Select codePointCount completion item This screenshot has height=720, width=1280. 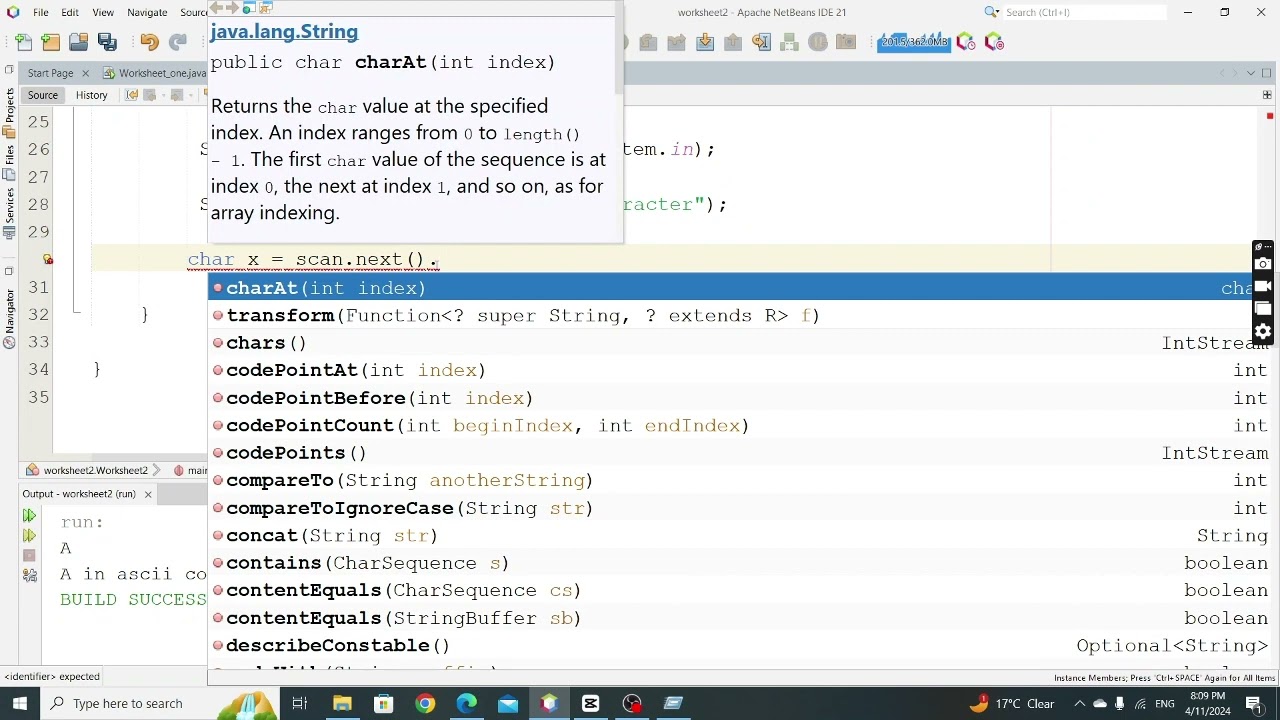(740, 425)
